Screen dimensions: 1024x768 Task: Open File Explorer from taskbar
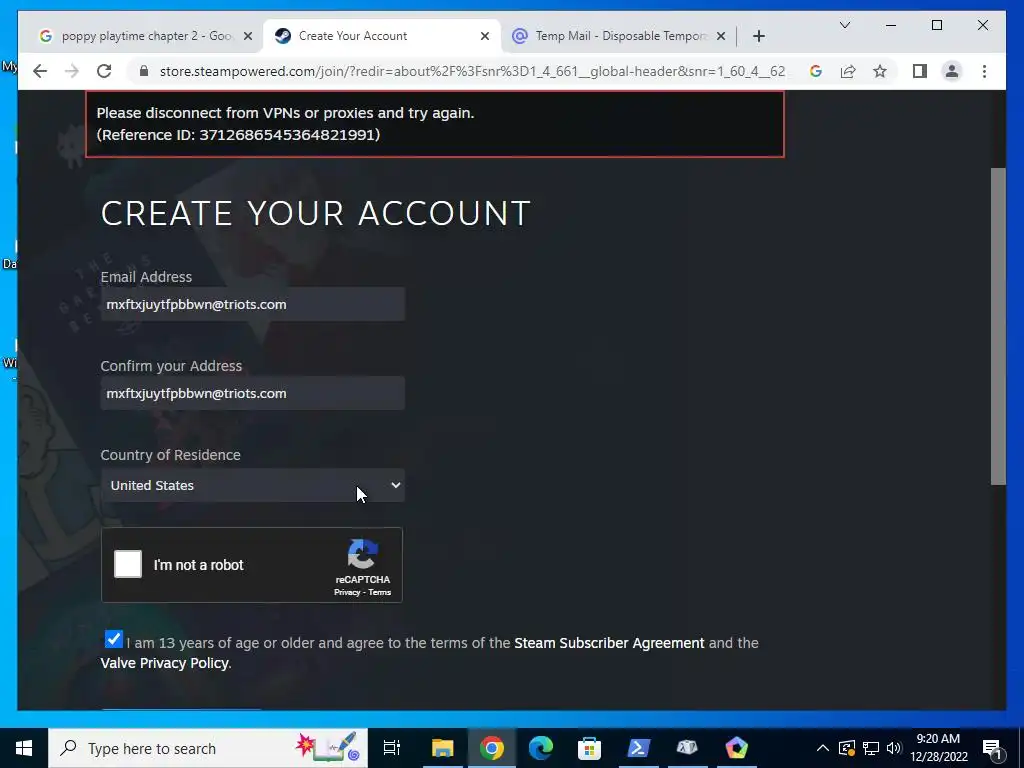pyautogui.click(x=442, y=748)
